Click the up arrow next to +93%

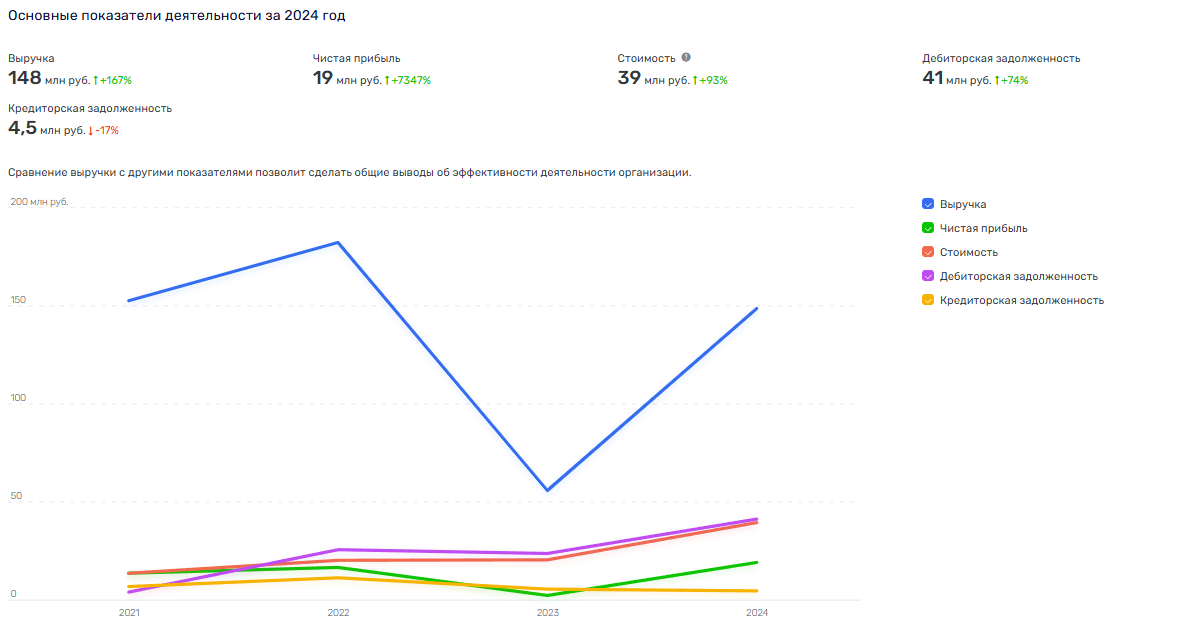pos(695,80)
